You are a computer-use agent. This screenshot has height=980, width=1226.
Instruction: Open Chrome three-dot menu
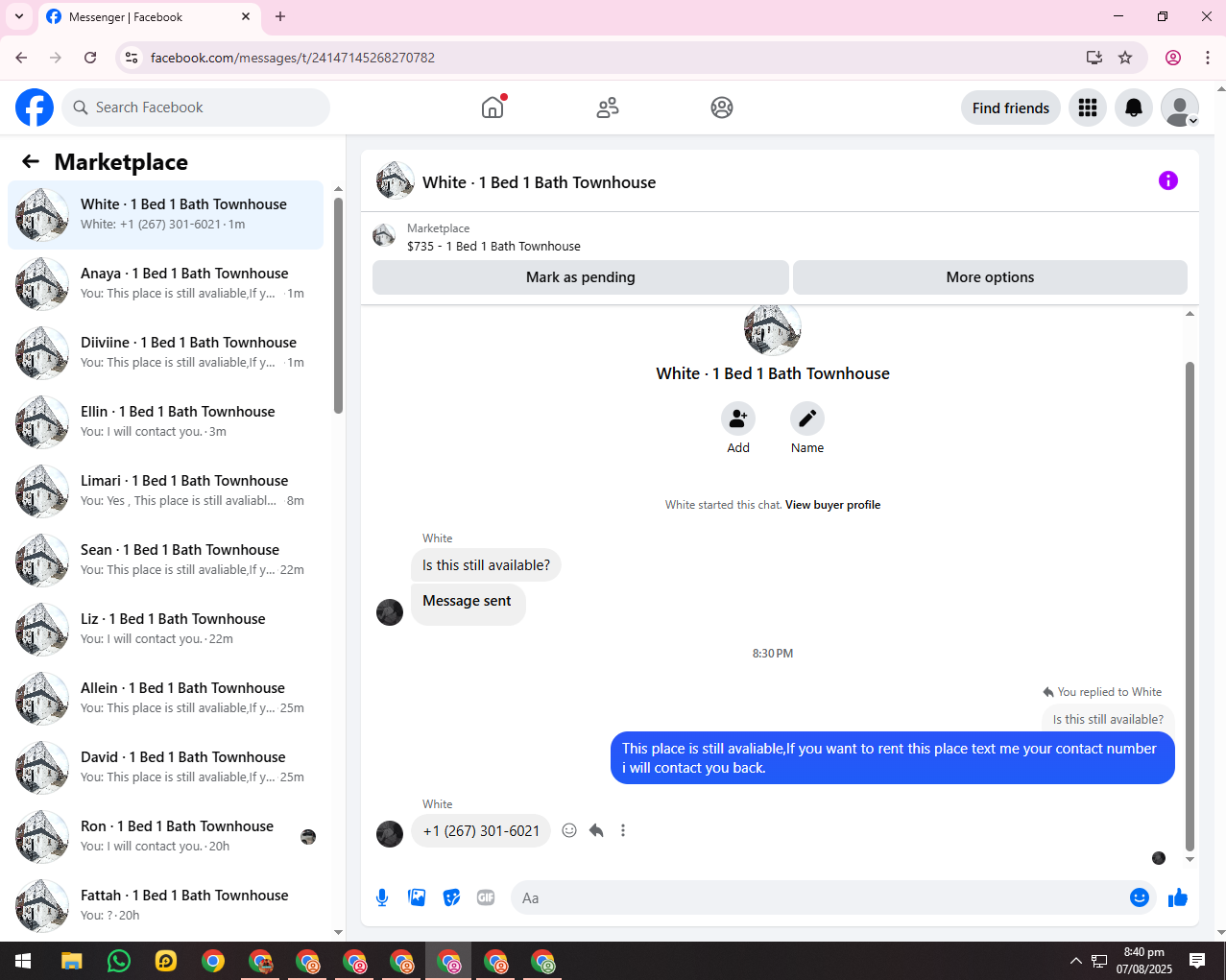1208,58
